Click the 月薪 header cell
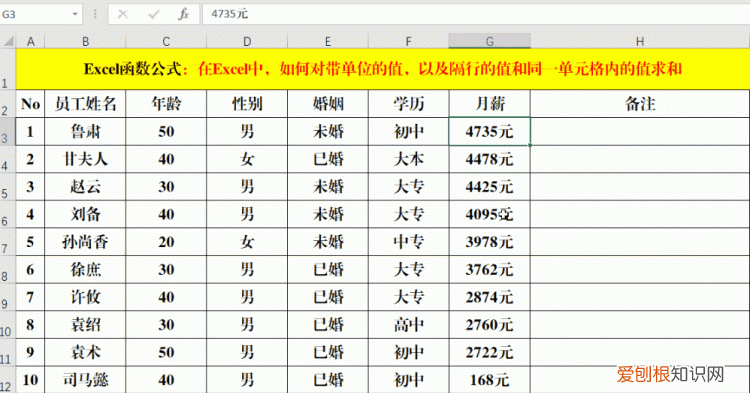The width and height of the screenshot is (750, 393). point(489,104)
